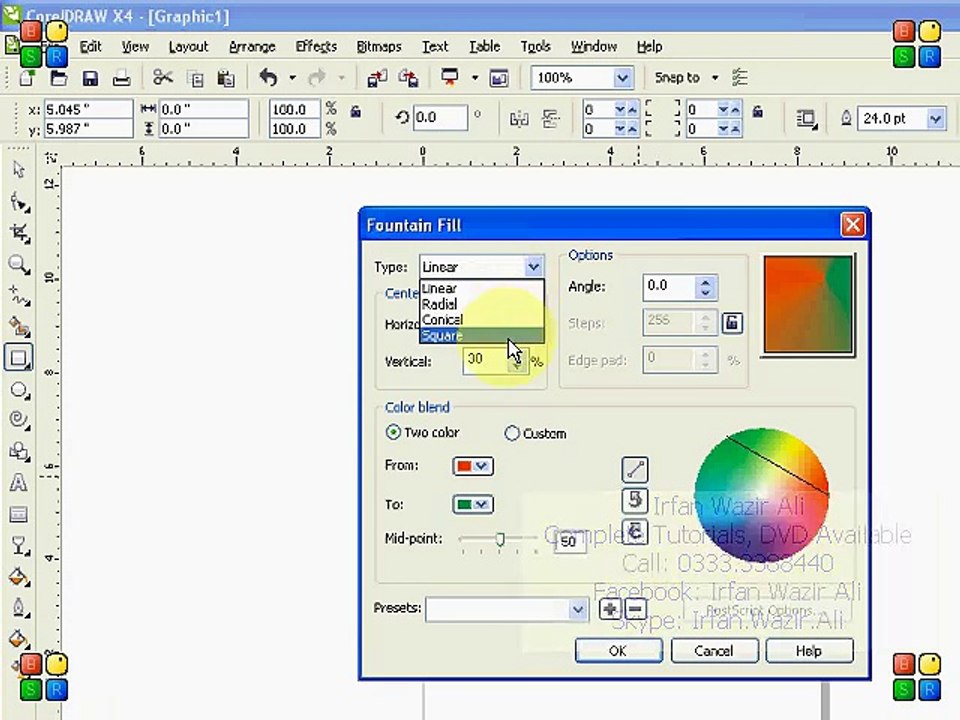Screen dimensions: 960x720
Task: Open the Type dropdown arrow
Action: (533, 267)
